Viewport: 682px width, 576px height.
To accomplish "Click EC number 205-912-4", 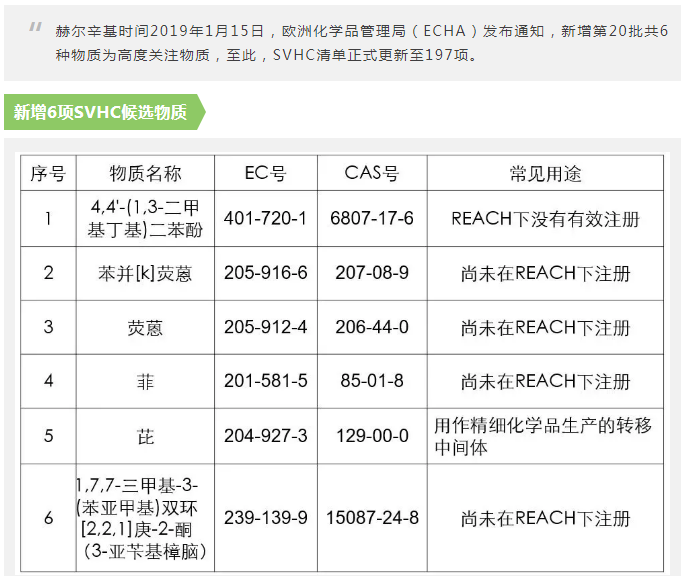I will pos(265,327).
